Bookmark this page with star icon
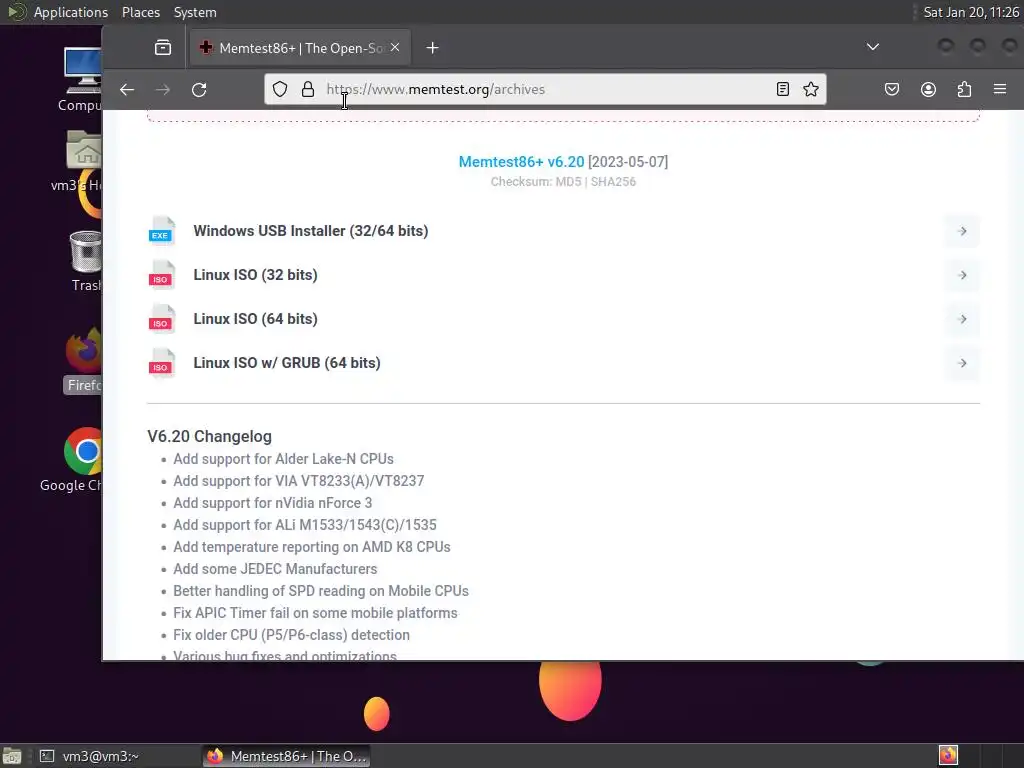This screenshot has width=1024, height=768. coord(810,89)
